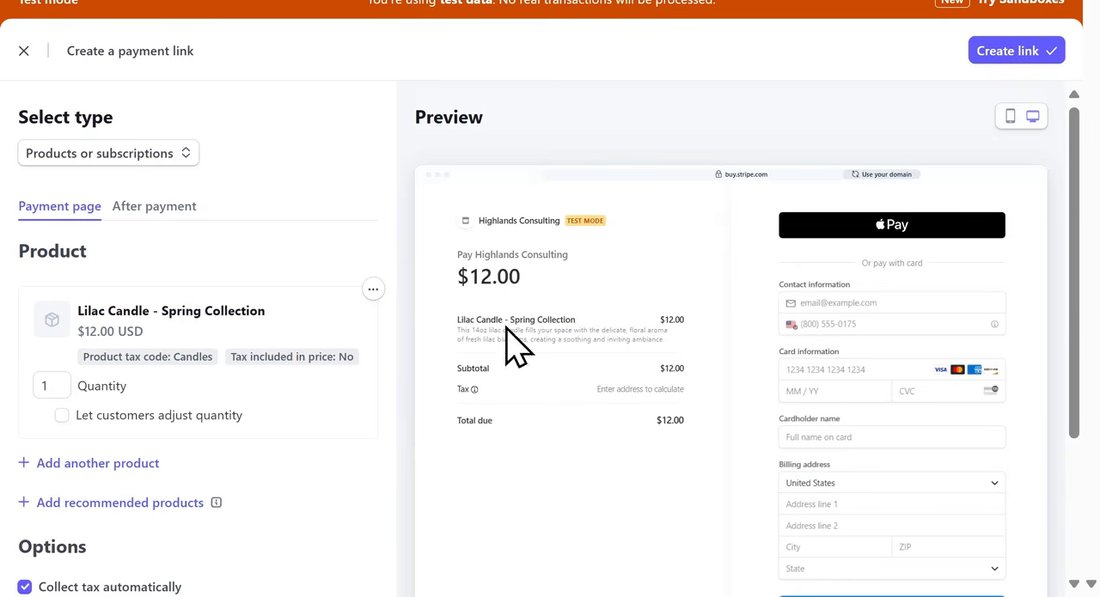Click the phone field info icon

coord(994,324)
